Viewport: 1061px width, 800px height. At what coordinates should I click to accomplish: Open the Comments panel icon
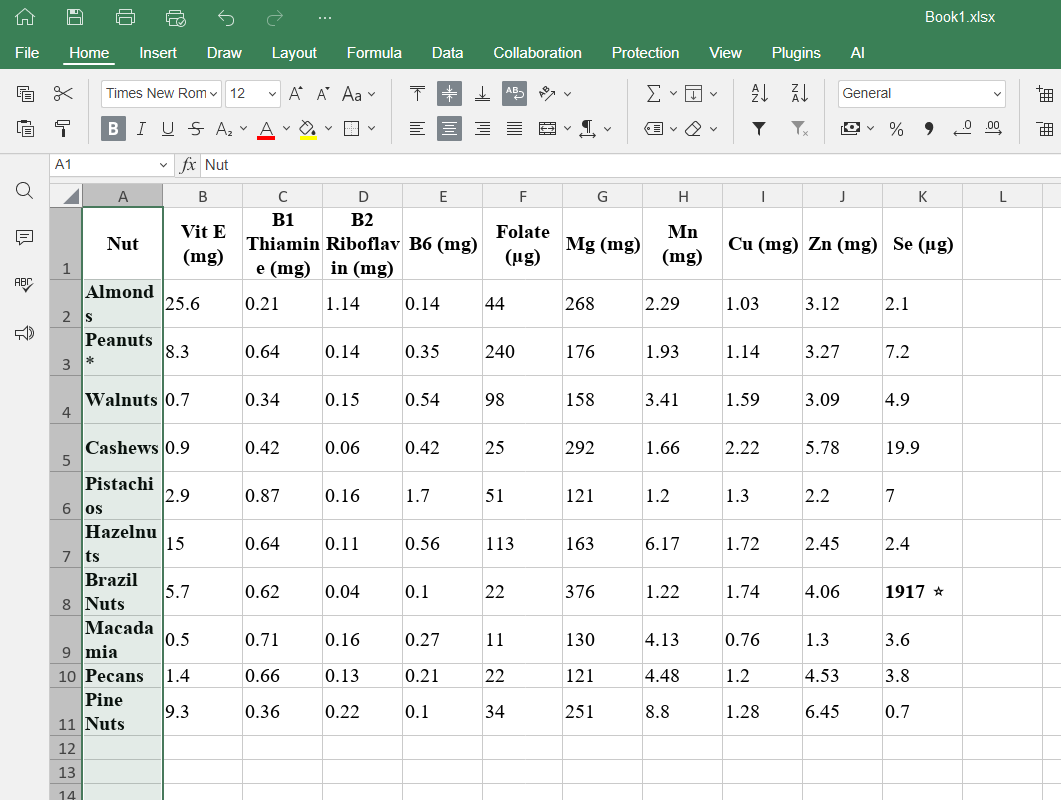click(25, 238)
